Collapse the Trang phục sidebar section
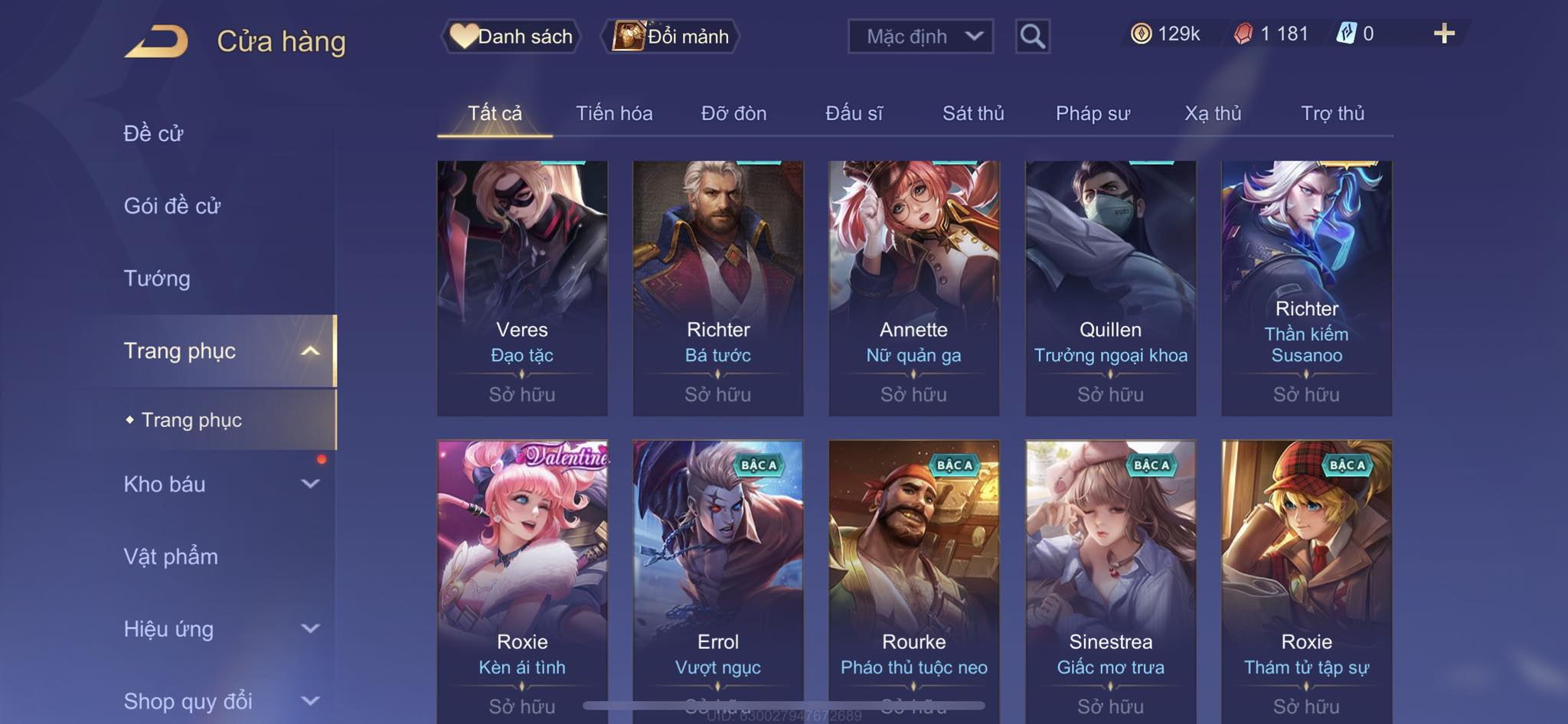The image size is (1568, 724). click(x=310, y=351)
